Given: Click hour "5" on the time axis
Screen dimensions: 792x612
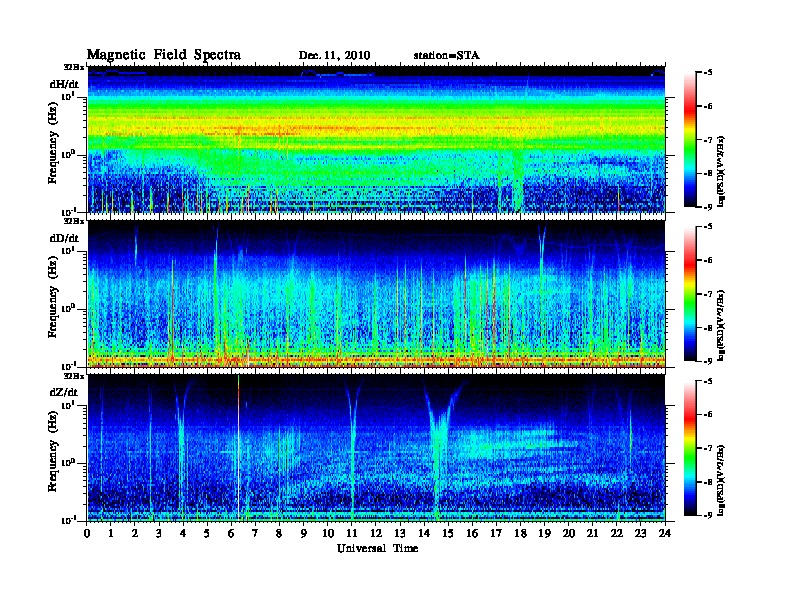Looking at the screenshot, I should click(207, 533).
